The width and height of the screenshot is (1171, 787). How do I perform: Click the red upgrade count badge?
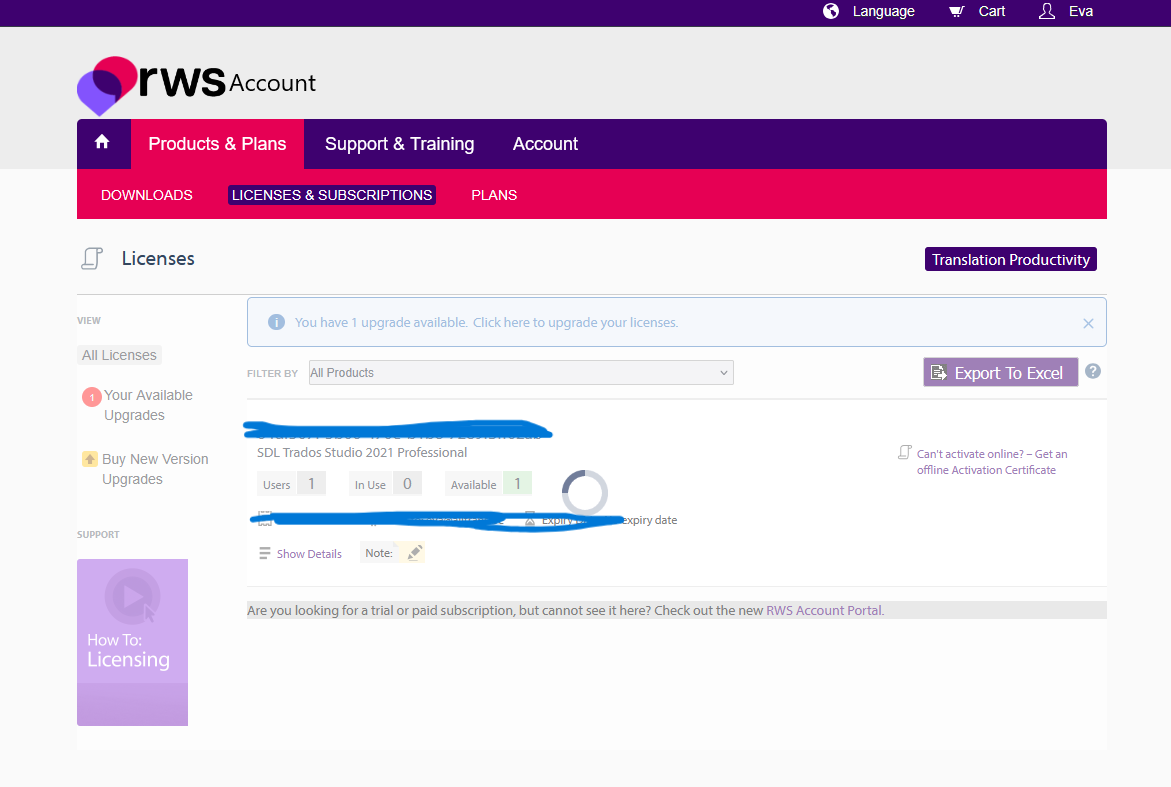point(91,397)
